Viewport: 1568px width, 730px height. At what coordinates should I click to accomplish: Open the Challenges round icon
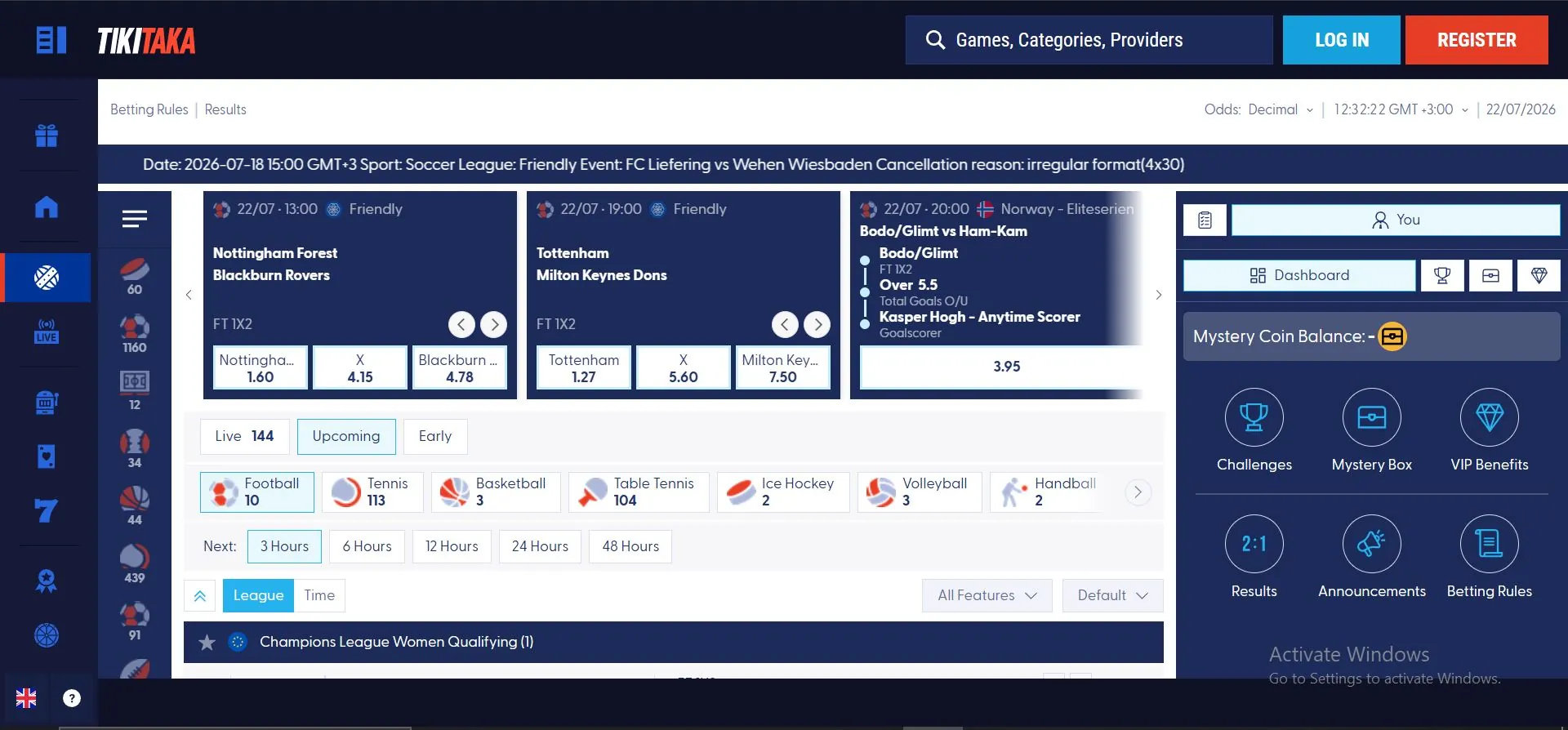click(x=1254, y=417)
